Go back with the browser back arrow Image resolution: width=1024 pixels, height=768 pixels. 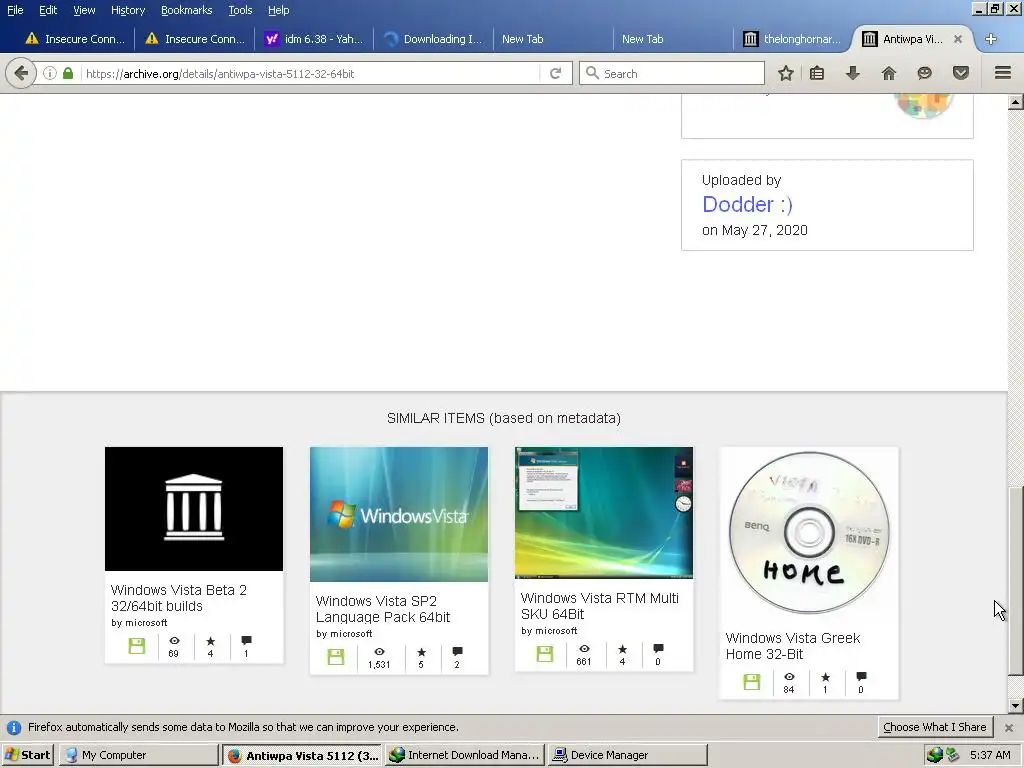click(x=21, y=73)
